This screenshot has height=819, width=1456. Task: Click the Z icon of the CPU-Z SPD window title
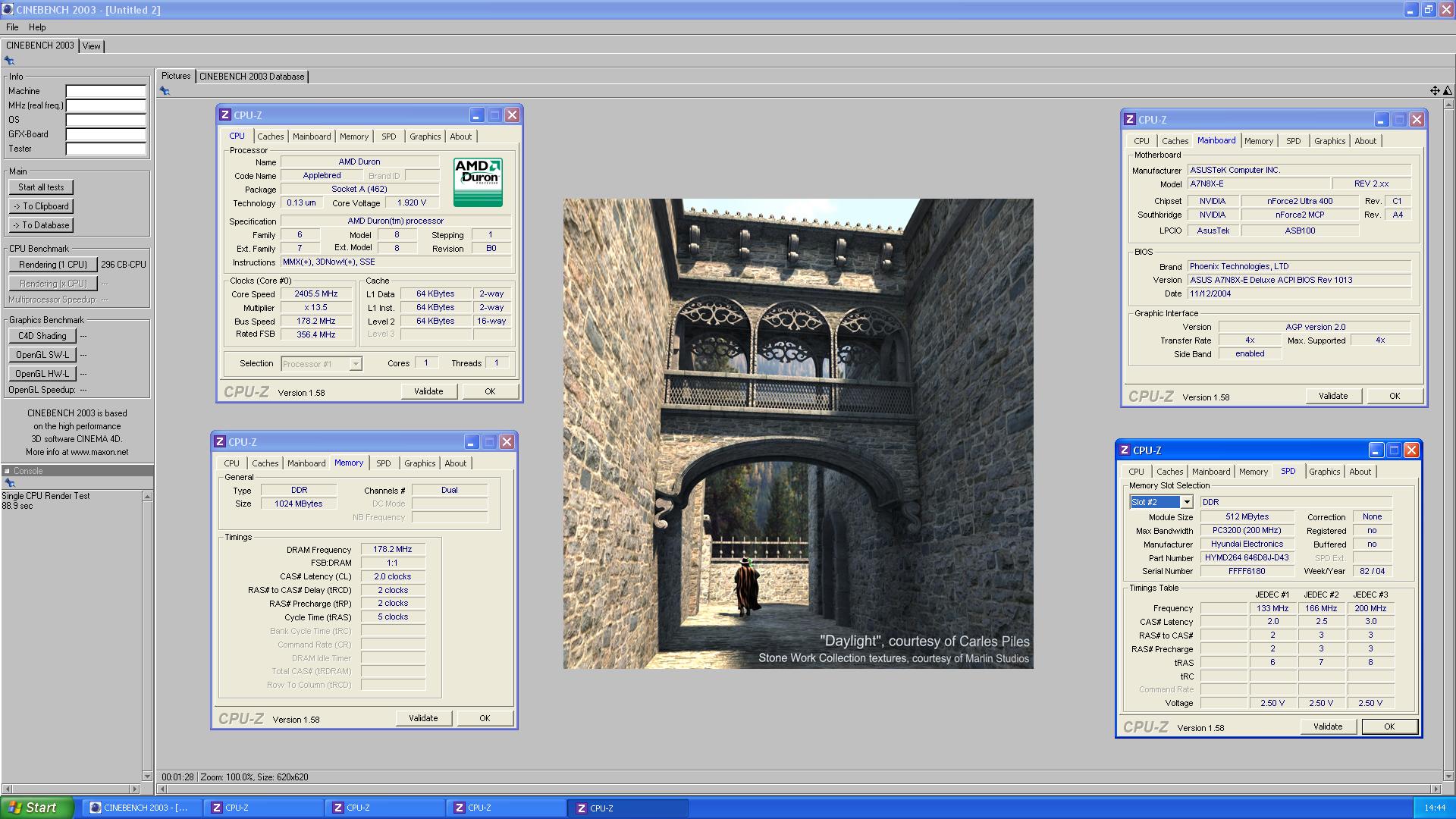tap(1124, 450)
